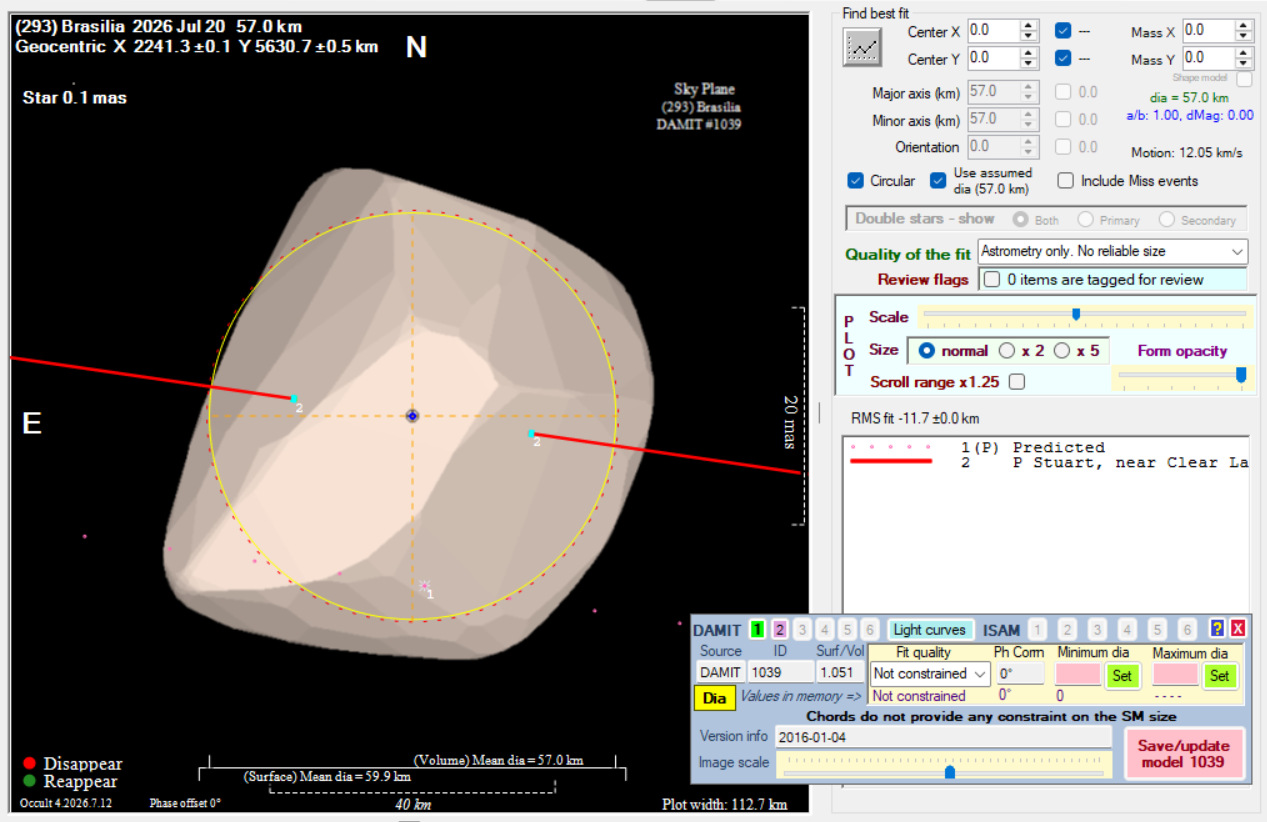Open the Quality of the fit dropdown
The image size is (1267, 822).
click(1238, 251)
